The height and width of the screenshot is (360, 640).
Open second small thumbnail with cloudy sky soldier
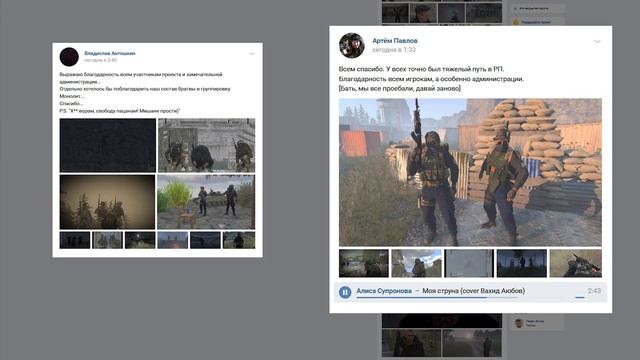pyautogui.click(x=416, y=263)
